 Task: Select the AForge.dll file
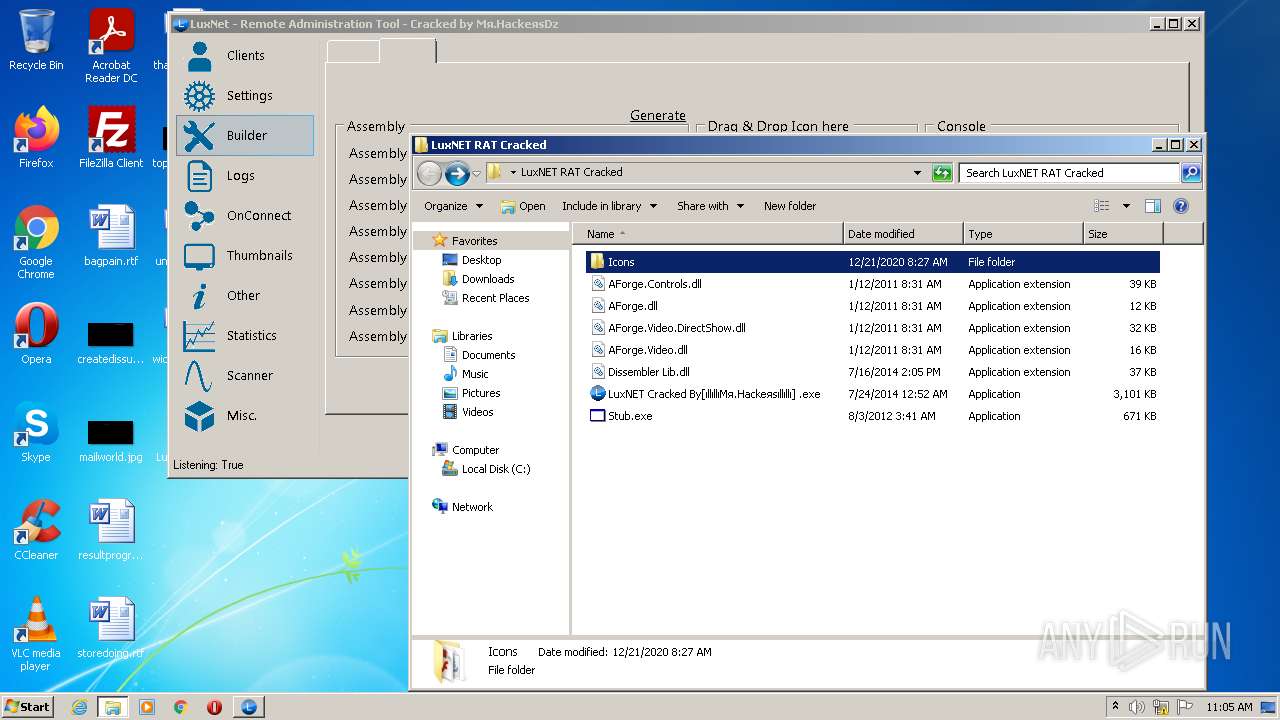point(872,306)
